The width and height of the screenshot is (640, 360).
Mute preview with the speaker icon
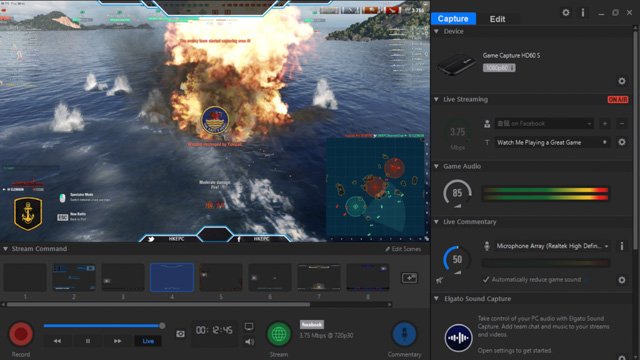pyautogui.click(x=249, y=342)
